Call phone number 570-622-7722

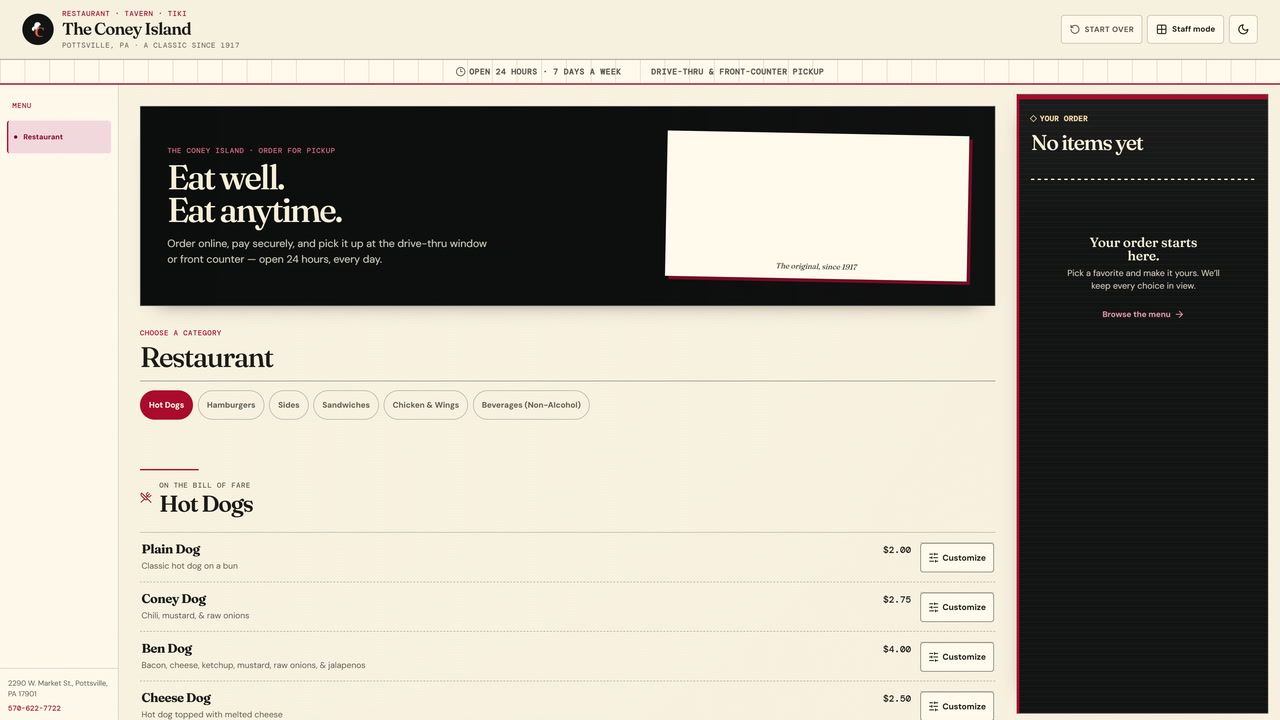[34, 708]
